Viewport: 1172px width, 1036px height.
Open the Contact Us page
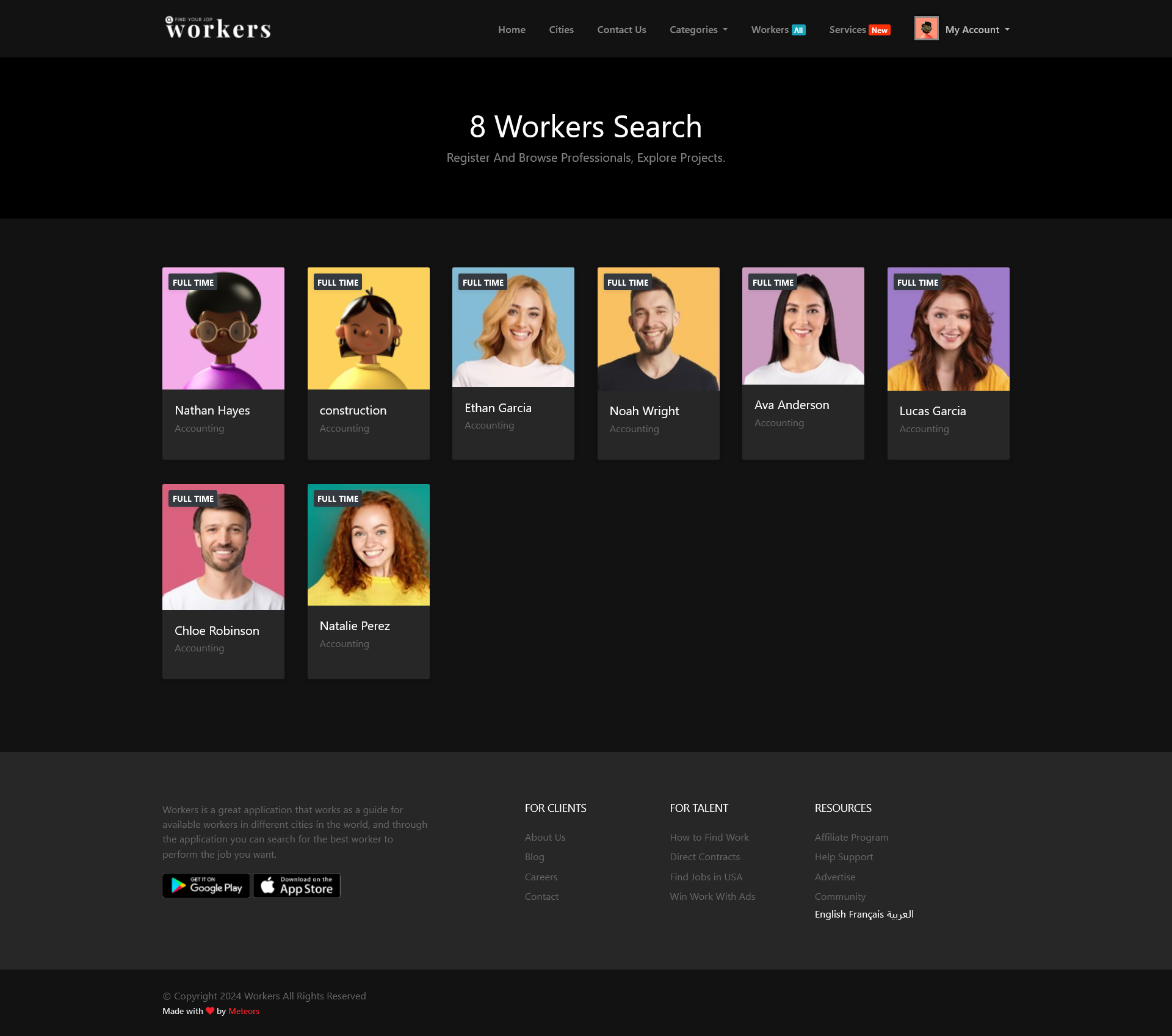click(621, 29)
